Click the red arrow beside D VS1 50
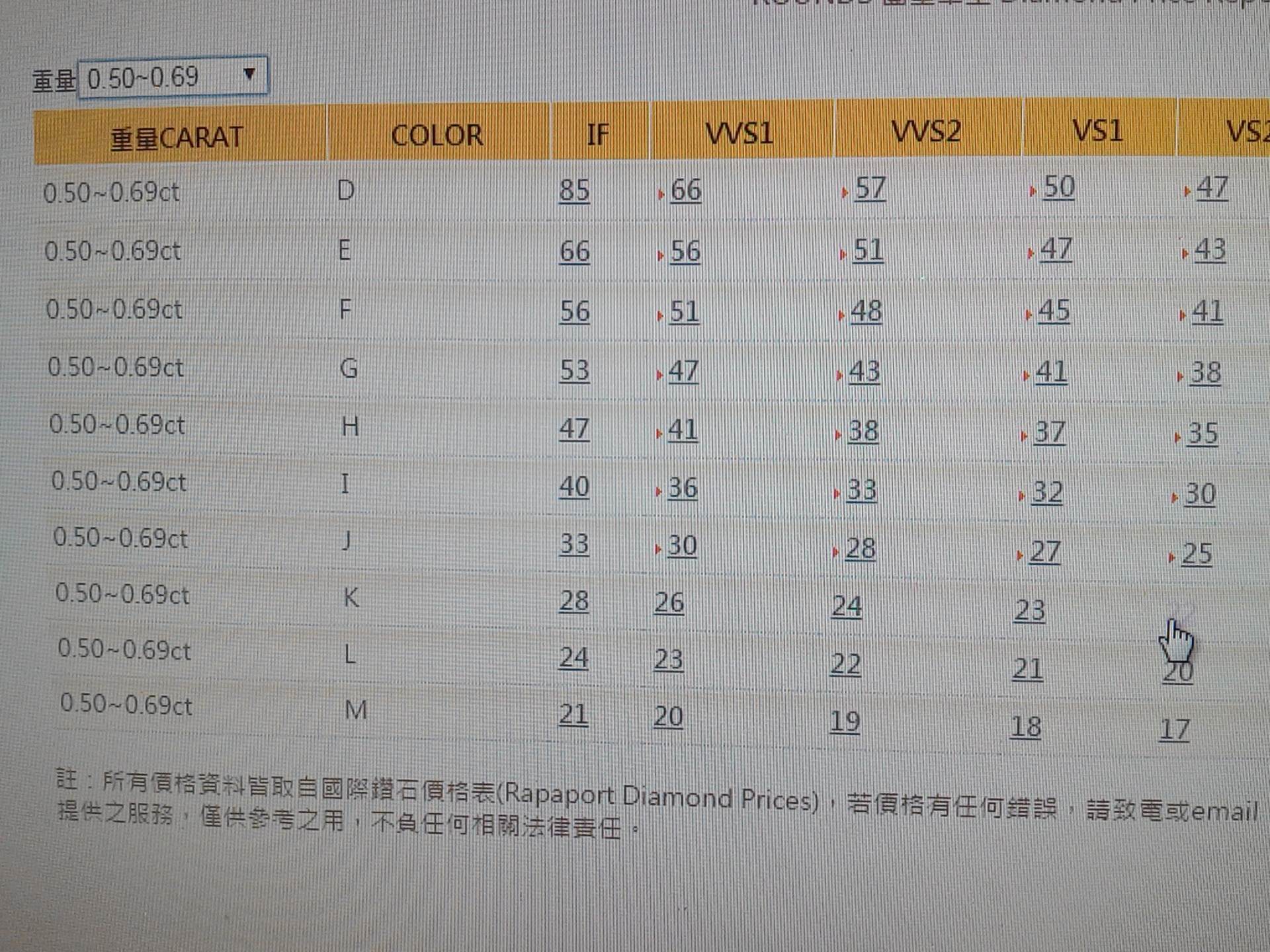1270x952 pixels. pos(1033,192)
